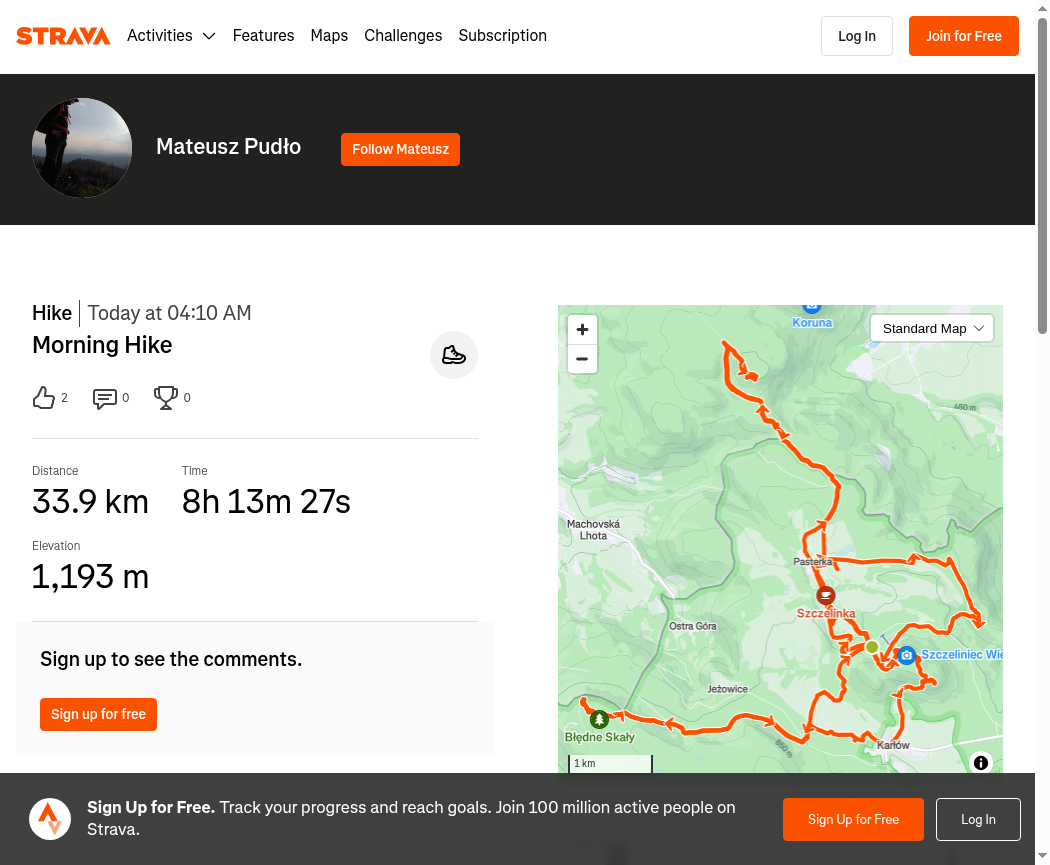The height and width of the screenshot is (865, 1050).
Task: Give kudos with thumbs-up icon
Action: pyautogui.click(x=44, y=398)
